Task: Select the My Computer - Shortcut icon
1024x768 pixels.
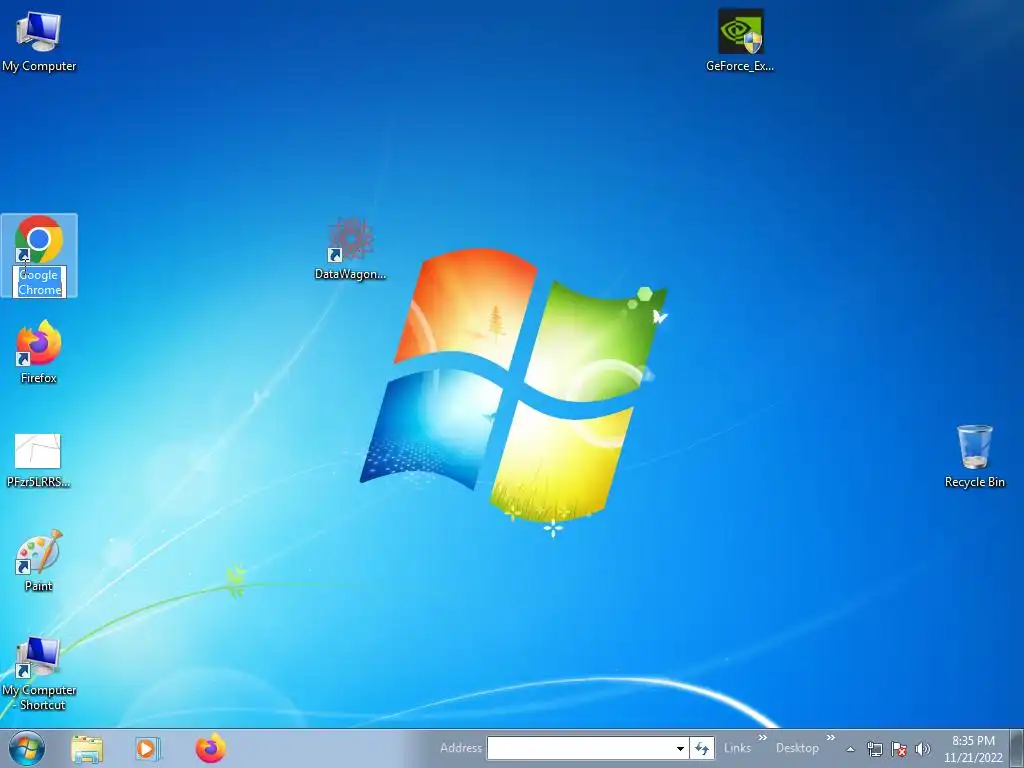Action: coord(39,674)
